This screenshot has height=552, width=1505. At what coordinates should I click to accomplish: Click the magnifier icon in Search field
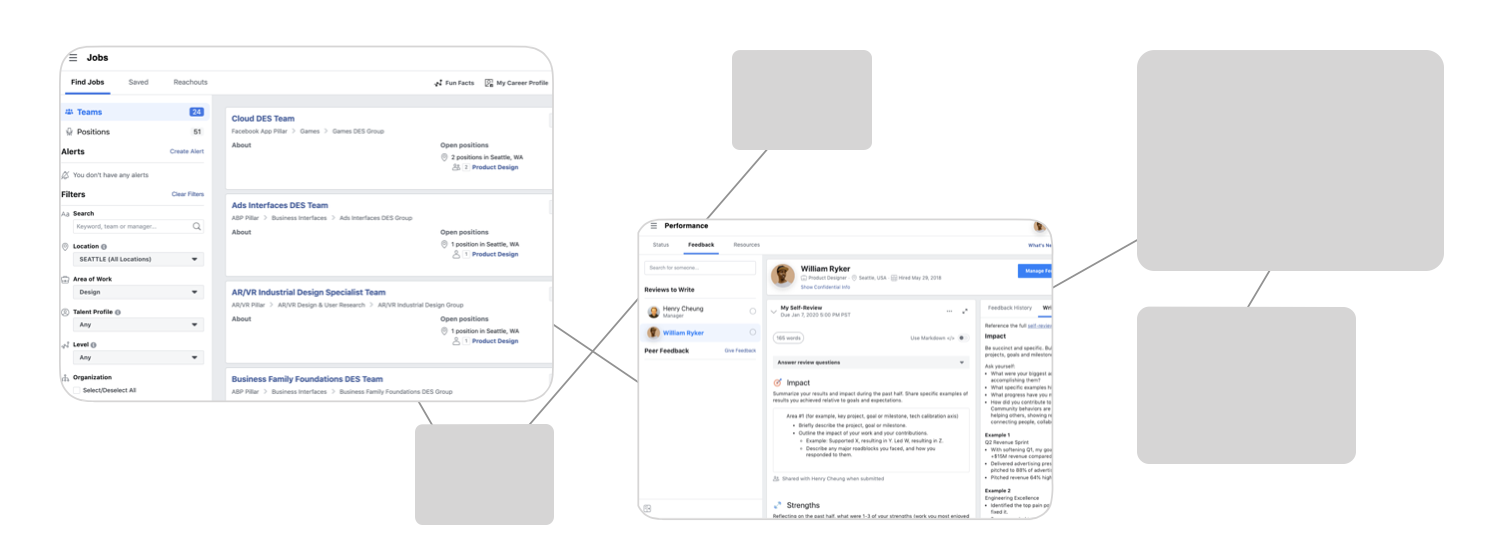coord(196,227)
